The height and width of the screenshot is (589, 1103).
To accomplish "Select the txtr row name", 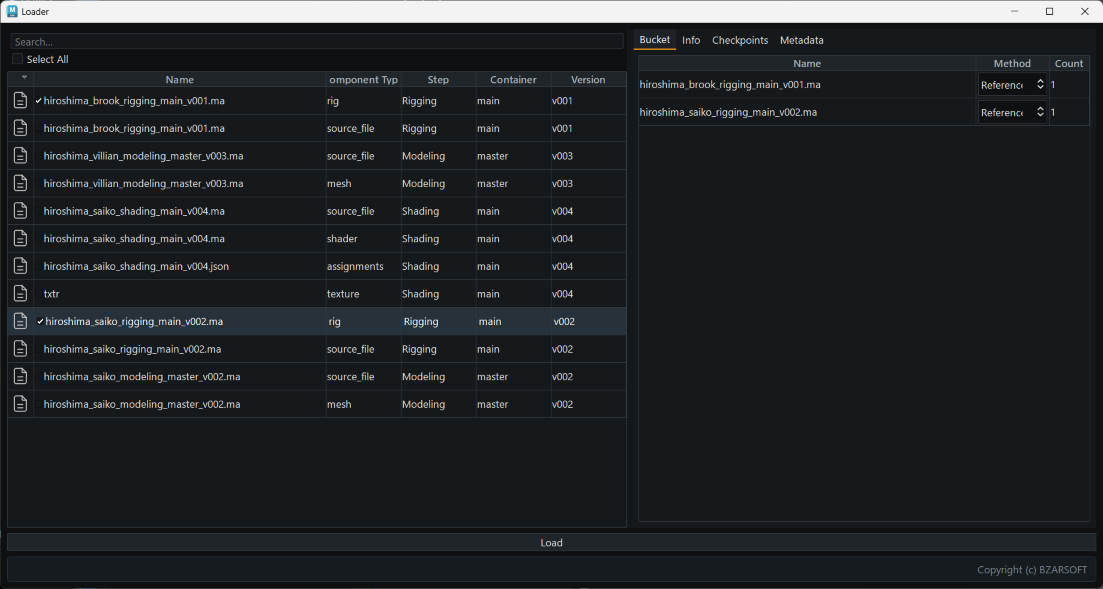I will 51,293.
